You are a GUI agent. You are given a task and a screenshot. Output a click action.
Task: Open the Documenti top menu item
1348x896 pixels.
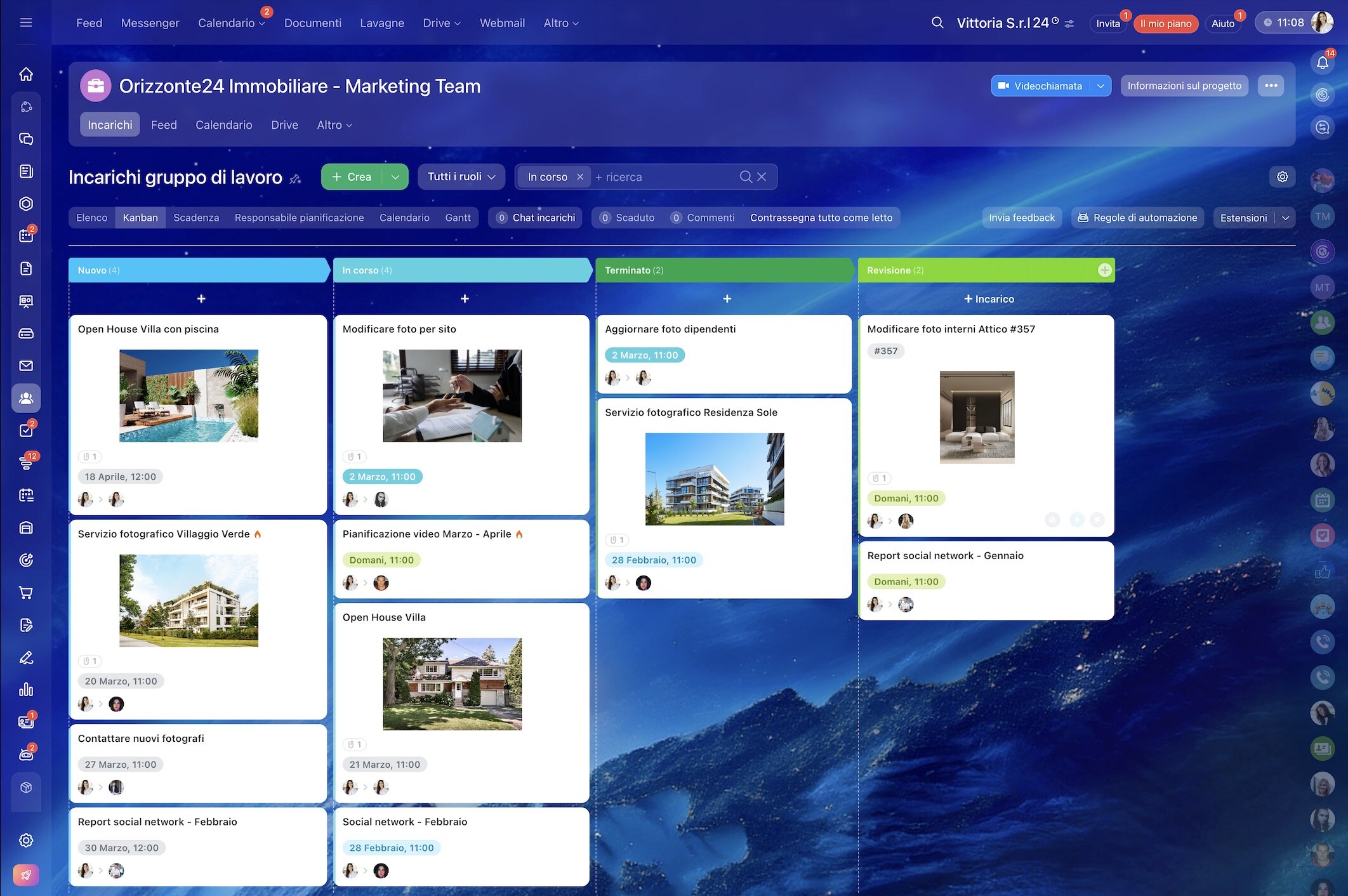tap(312, 23)
